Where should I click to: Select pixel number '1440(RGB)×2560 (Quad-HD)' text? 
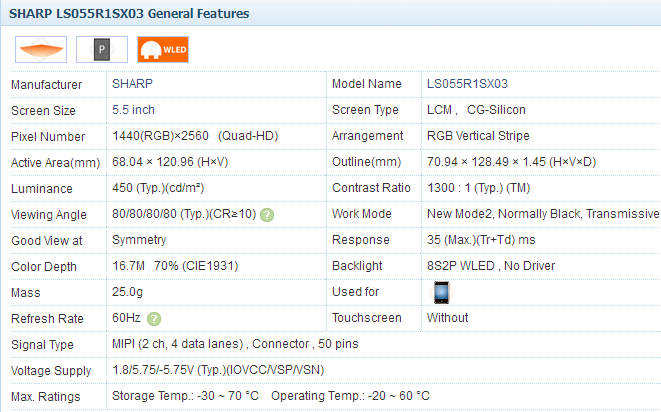point(195,136)
